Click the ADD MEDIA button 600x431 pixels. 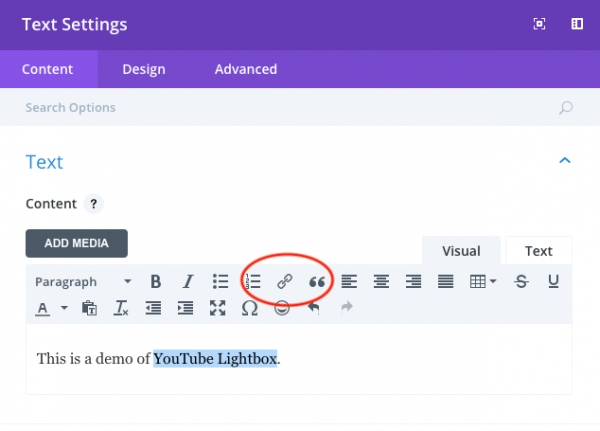[x=76, y=243]
